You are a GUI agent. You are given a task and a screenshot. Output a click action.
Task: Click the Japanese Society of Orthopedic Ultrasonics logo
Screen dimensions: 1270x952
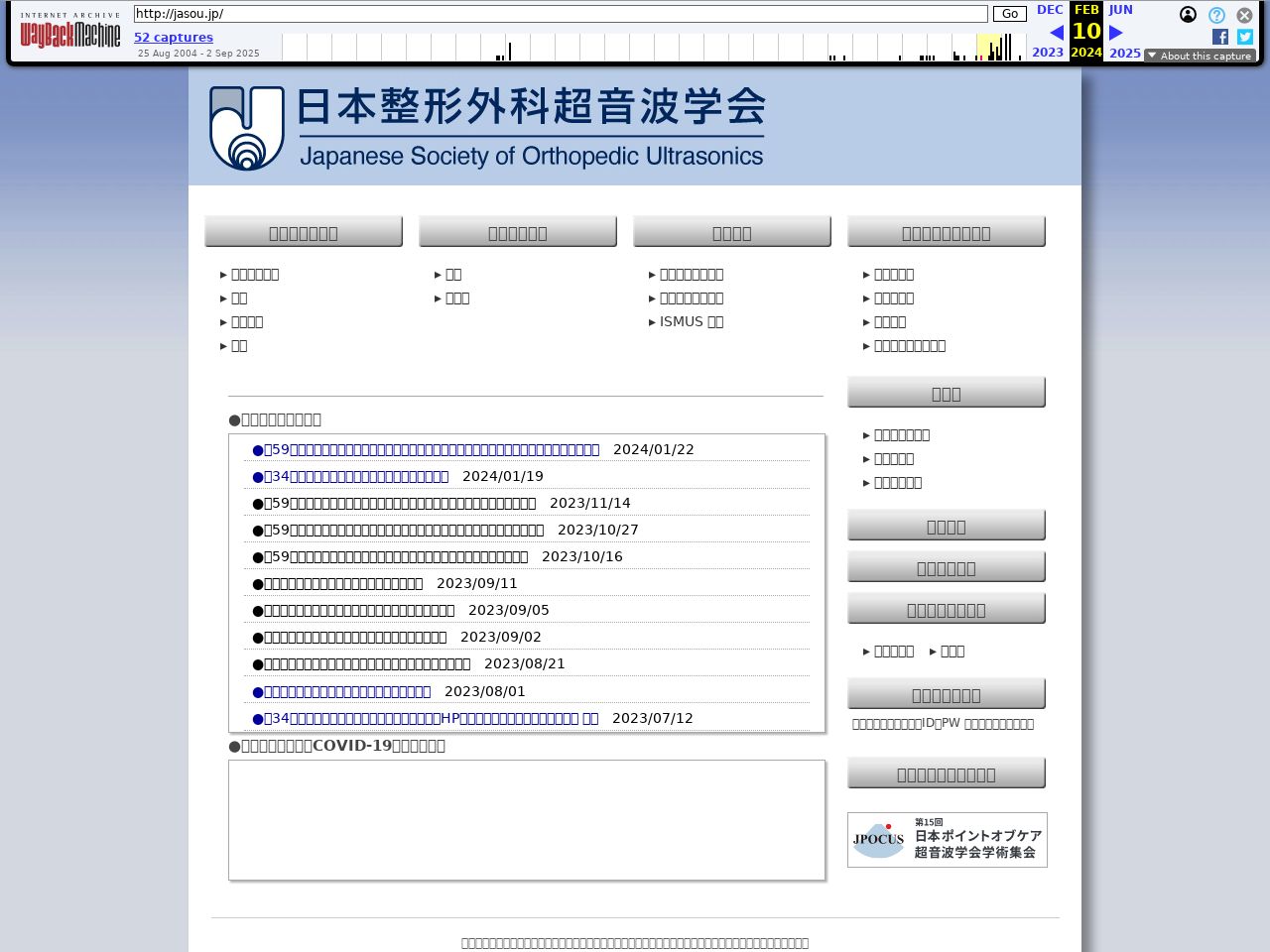point(486,128)
